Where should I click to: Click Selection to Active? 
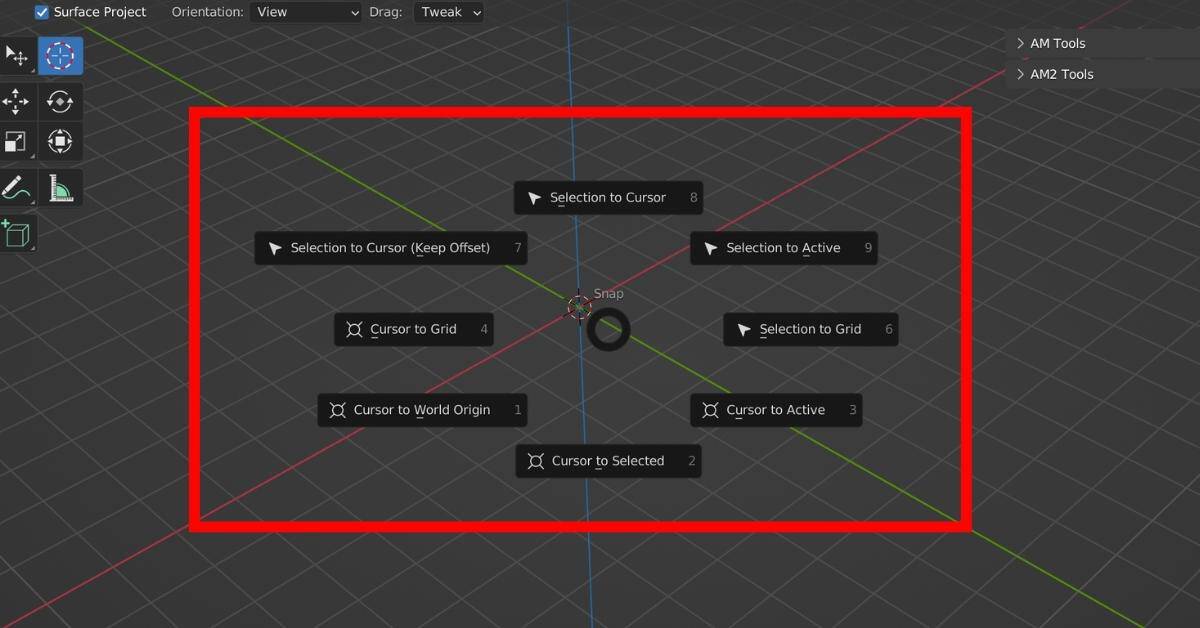point(783,247)
